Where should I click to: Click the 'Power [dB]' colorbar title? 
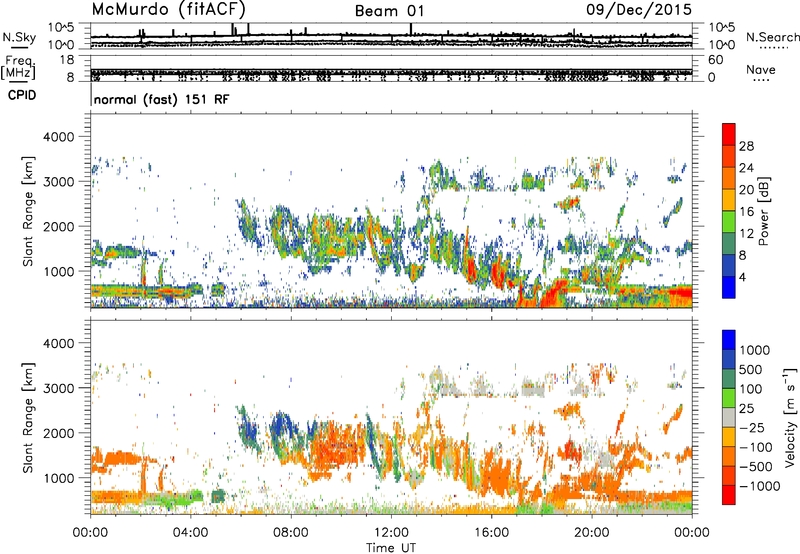tap(764, 211)
